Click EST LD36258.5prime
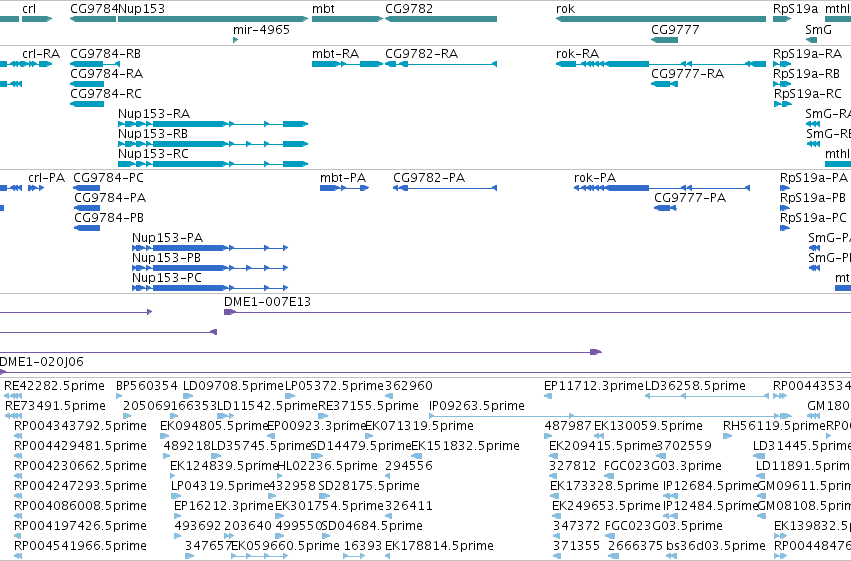 tap(707, 396)
